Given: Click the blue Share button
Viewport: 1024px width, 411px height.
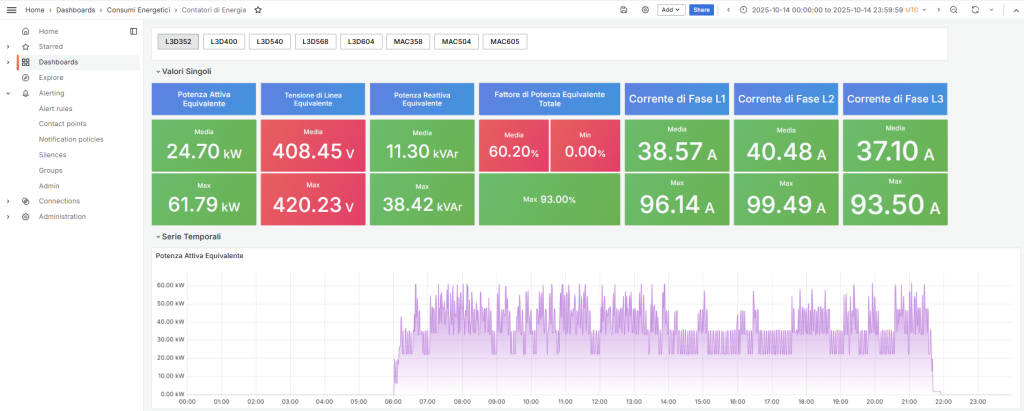Looking at the screenshot, I should (701, 9).
